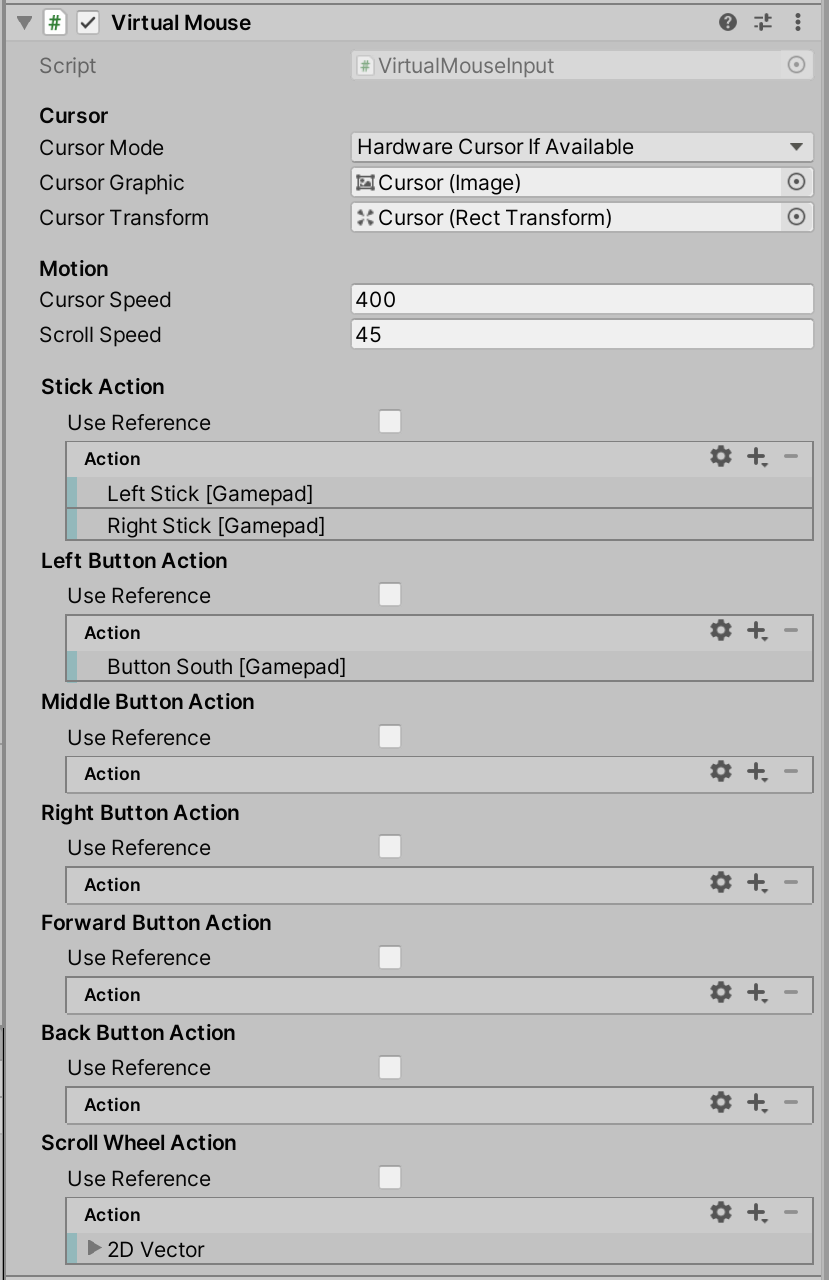829x1280 pixels.
Task: Click the Cursor Graphic object picker
Action: (797, 182)
